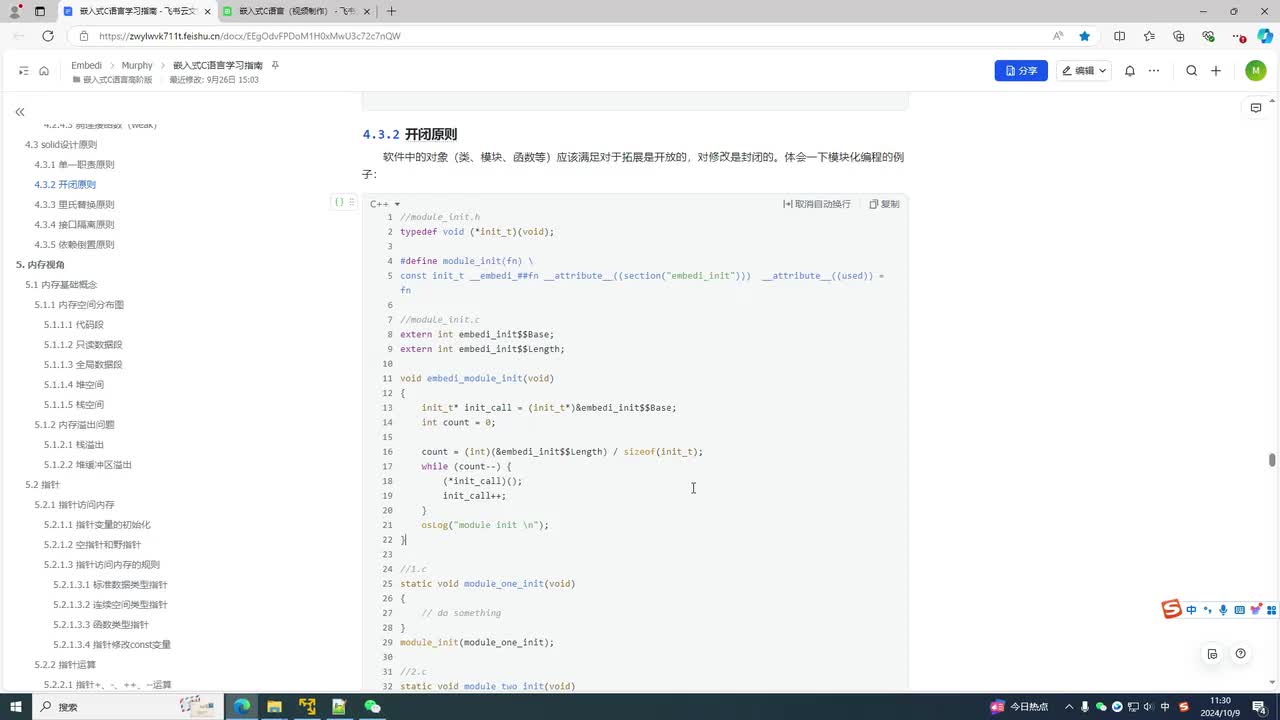Open the tab actions menu icon
Image resolution: width=1280 pixels, height=720 pixels.
[x=39, y=11]
